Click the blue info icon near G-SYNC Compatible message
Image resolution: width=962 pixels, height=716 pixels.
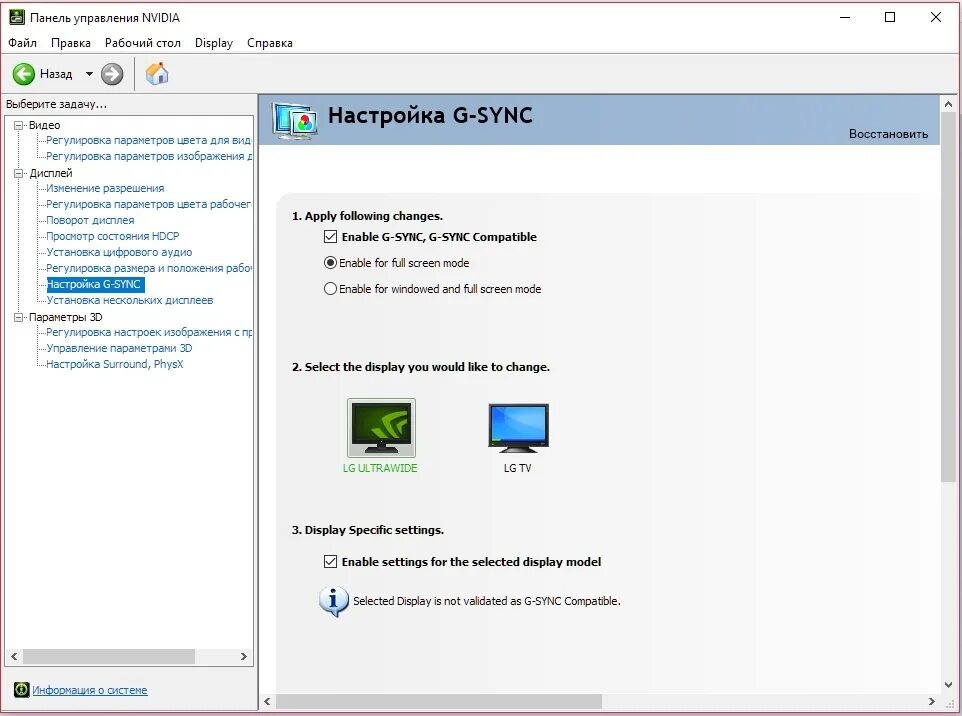click(x=334, y=601)
